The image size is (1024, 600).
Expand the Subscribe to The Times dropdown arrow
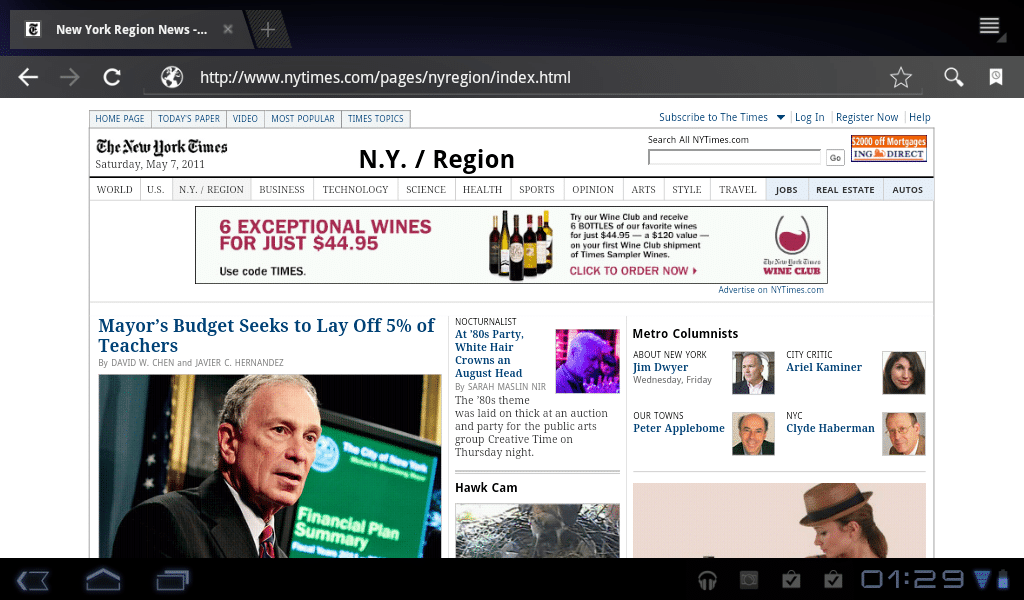tap(780, 118)
